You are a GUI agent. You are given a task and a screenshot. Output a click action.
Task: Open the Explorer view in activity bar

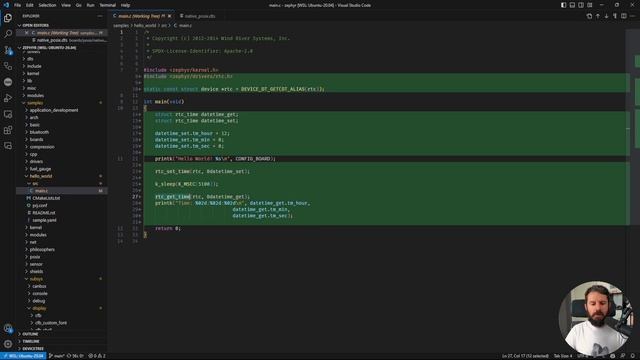click(x=8, y=18)
